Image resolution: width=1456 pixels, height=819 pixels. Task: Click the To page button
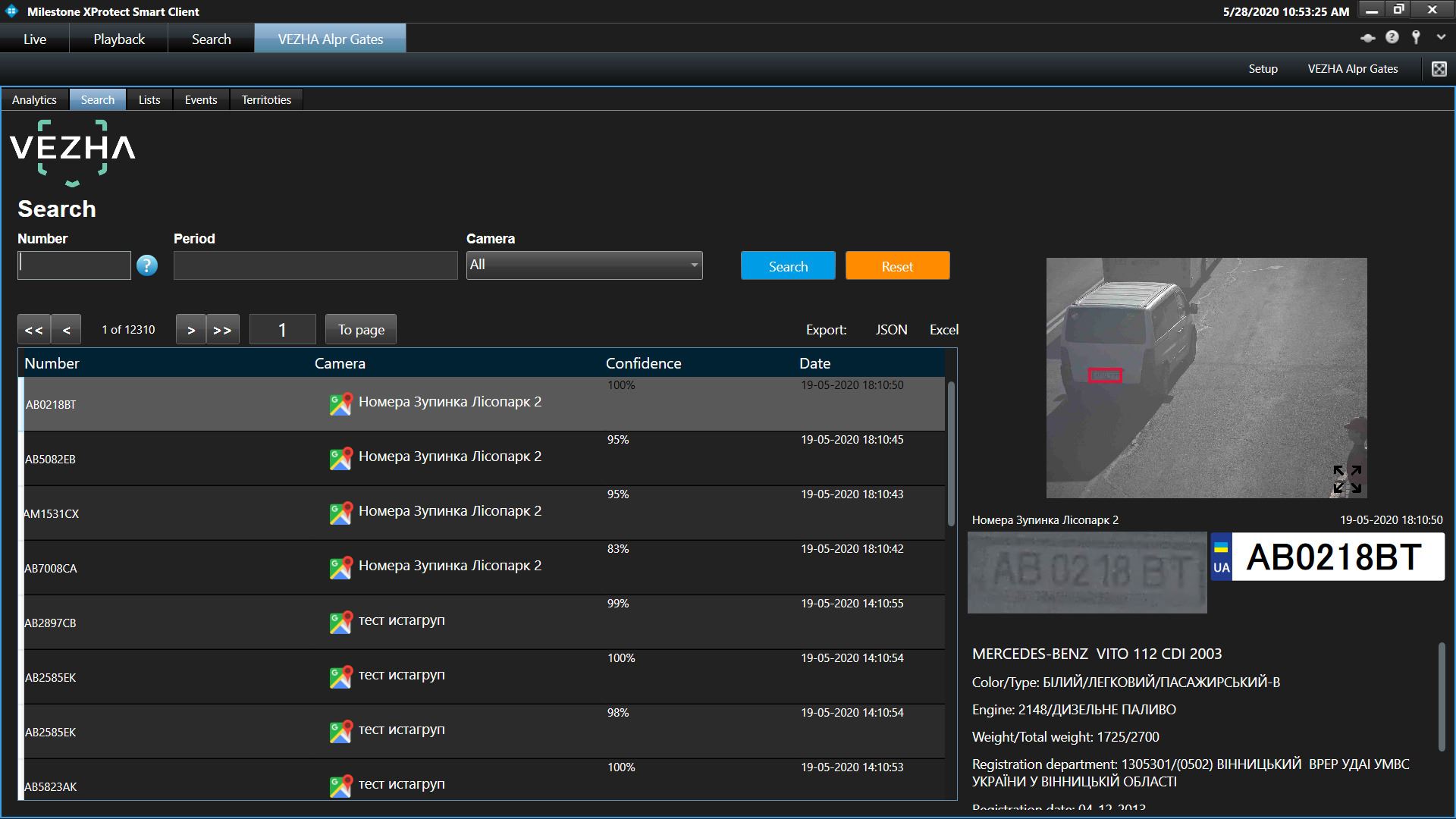(361, 329)
